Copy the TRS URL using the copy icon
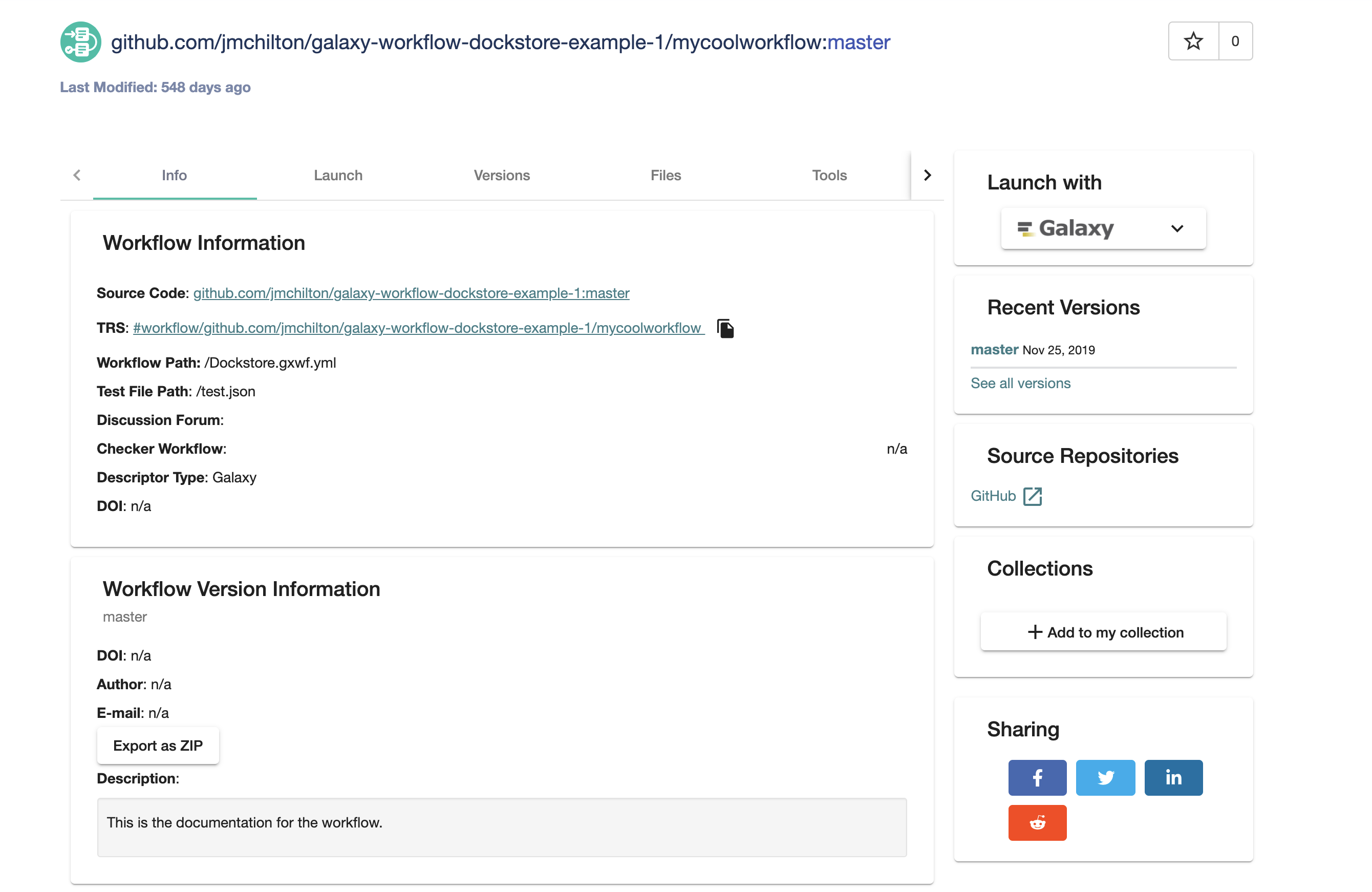The image size is (1372, 892). coord(726,328)
